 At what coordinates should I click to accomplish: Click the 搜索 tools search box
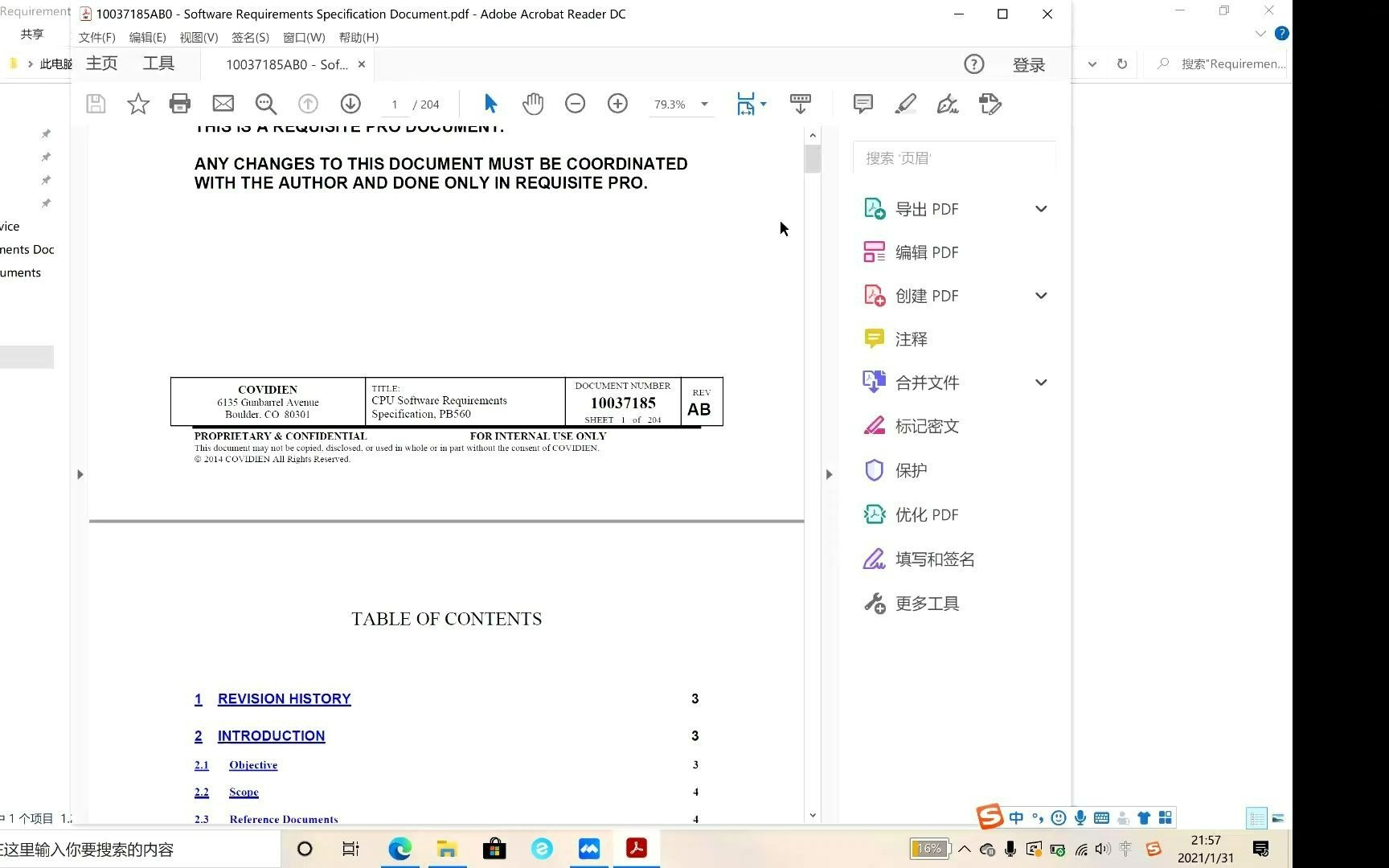click(954, 158)
